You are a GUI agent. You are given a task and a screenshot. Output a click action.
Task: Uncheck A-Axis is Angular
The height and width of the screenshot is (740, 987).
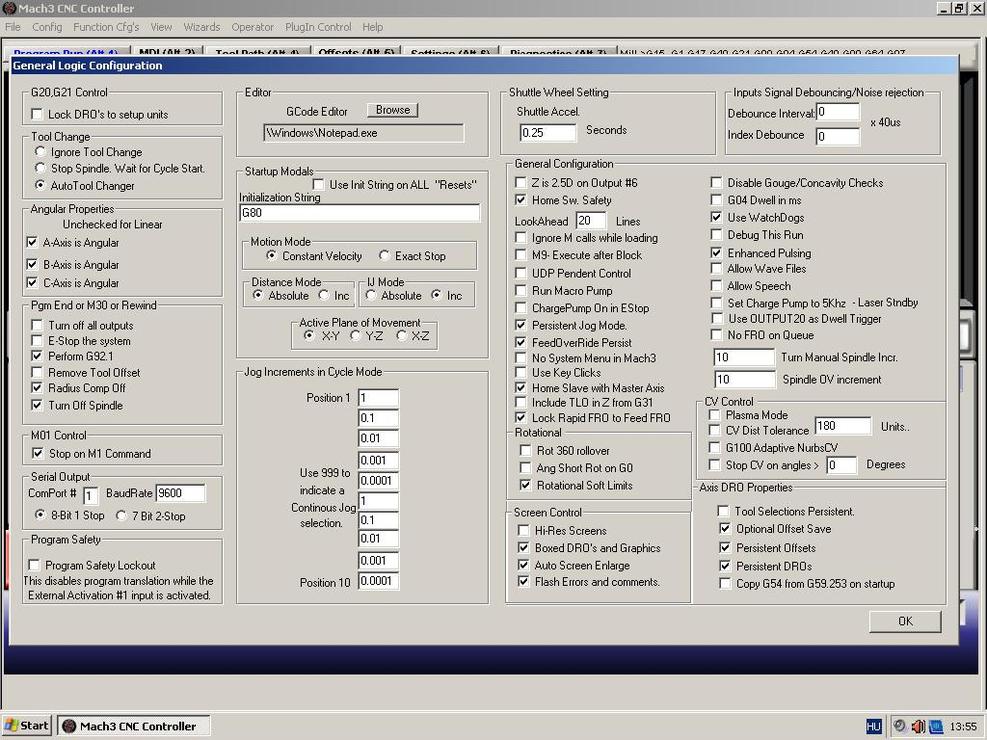point(34,243)
